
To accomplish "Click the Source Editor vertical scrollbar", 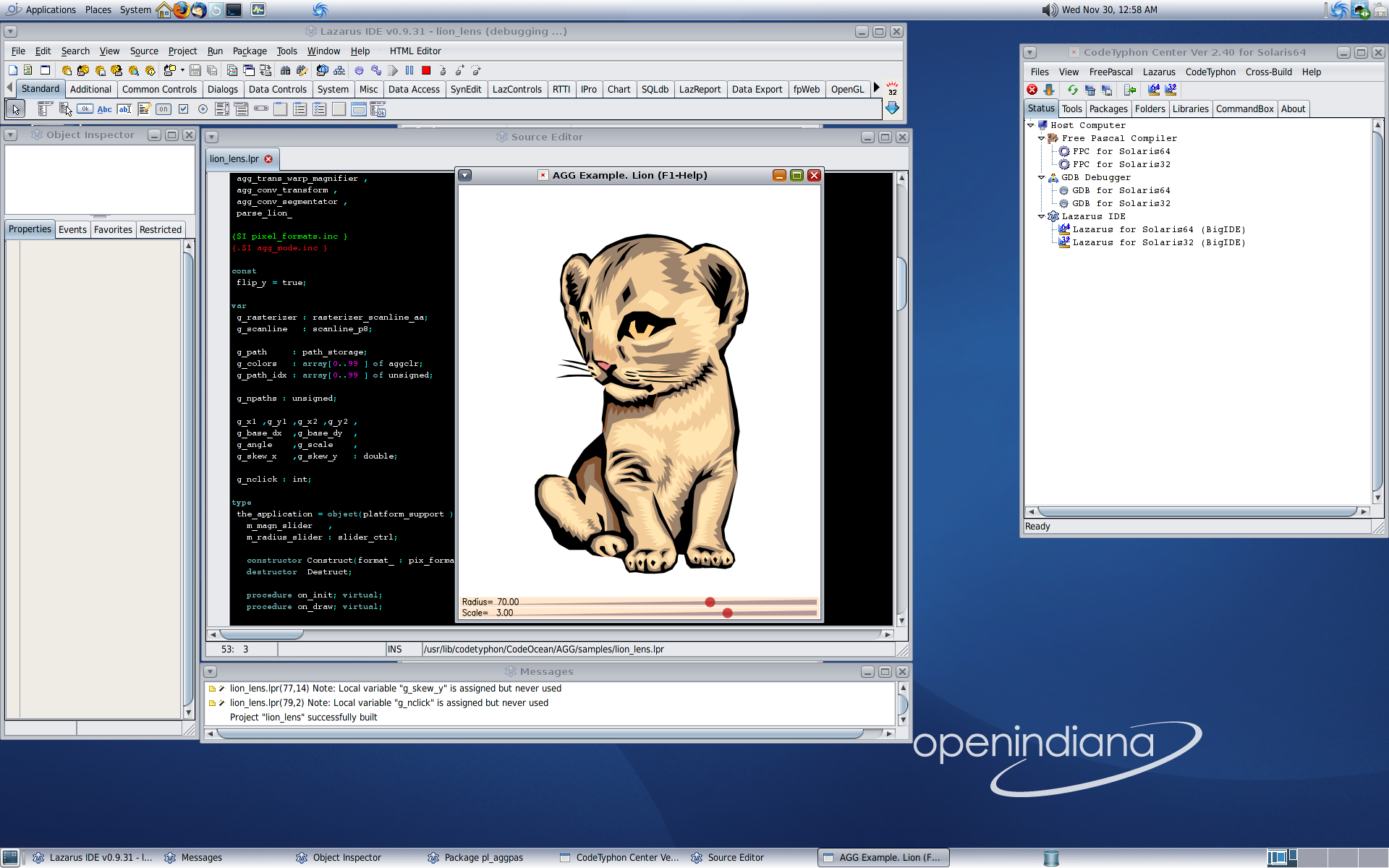I will point(901,399).
